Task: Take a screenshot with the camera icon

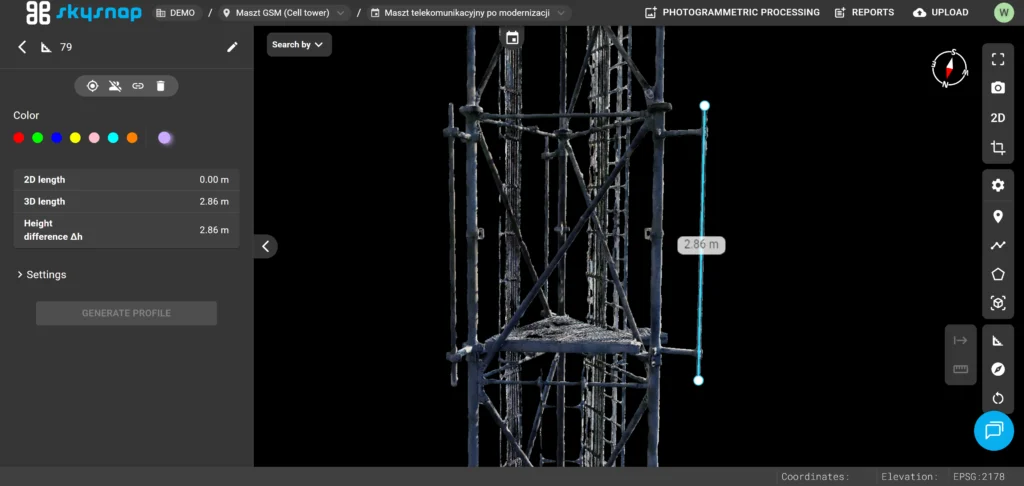Action: [997, 88]
